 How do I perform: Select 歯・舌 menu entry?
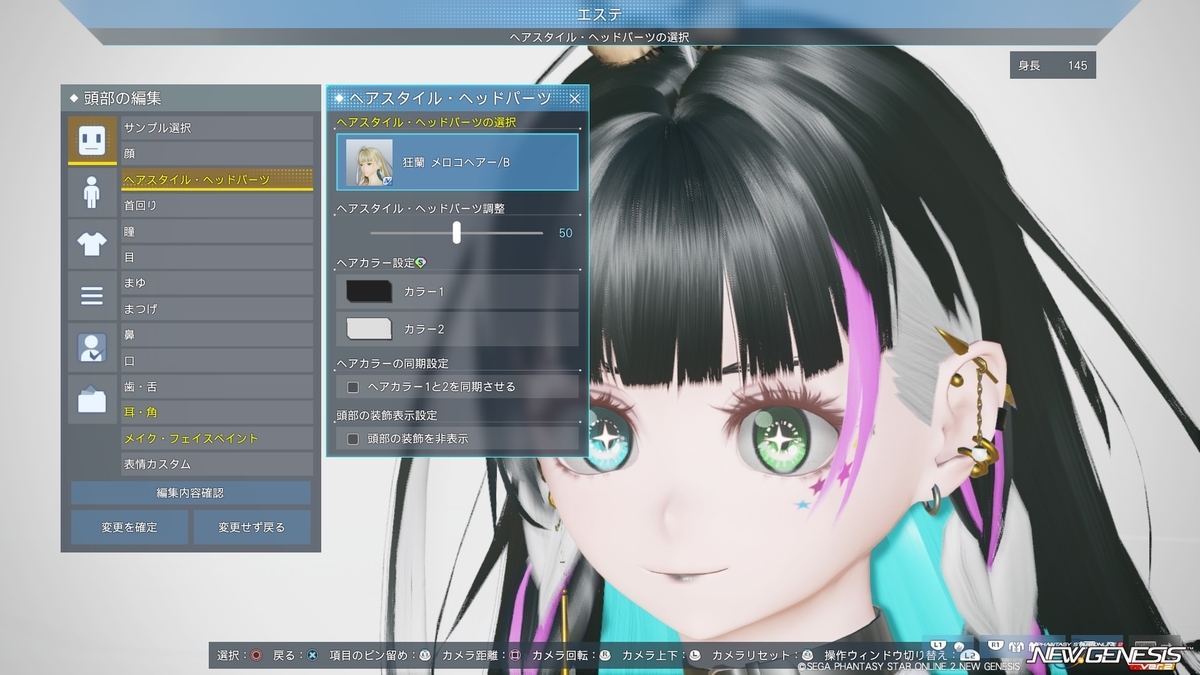click(217, 387)
